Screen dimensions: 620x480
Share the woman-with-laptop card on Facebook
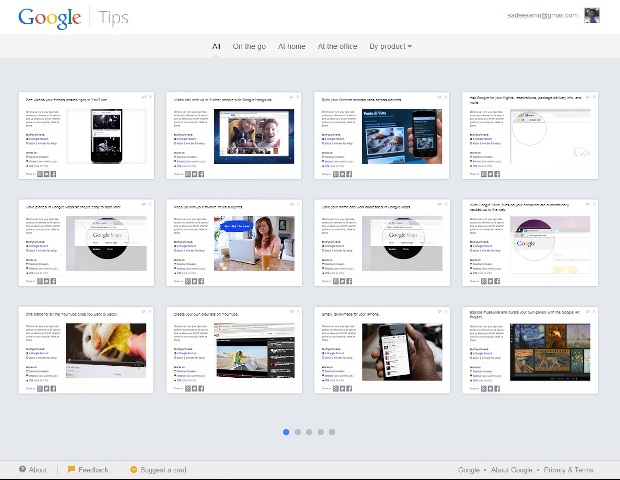tap(201, 281)
